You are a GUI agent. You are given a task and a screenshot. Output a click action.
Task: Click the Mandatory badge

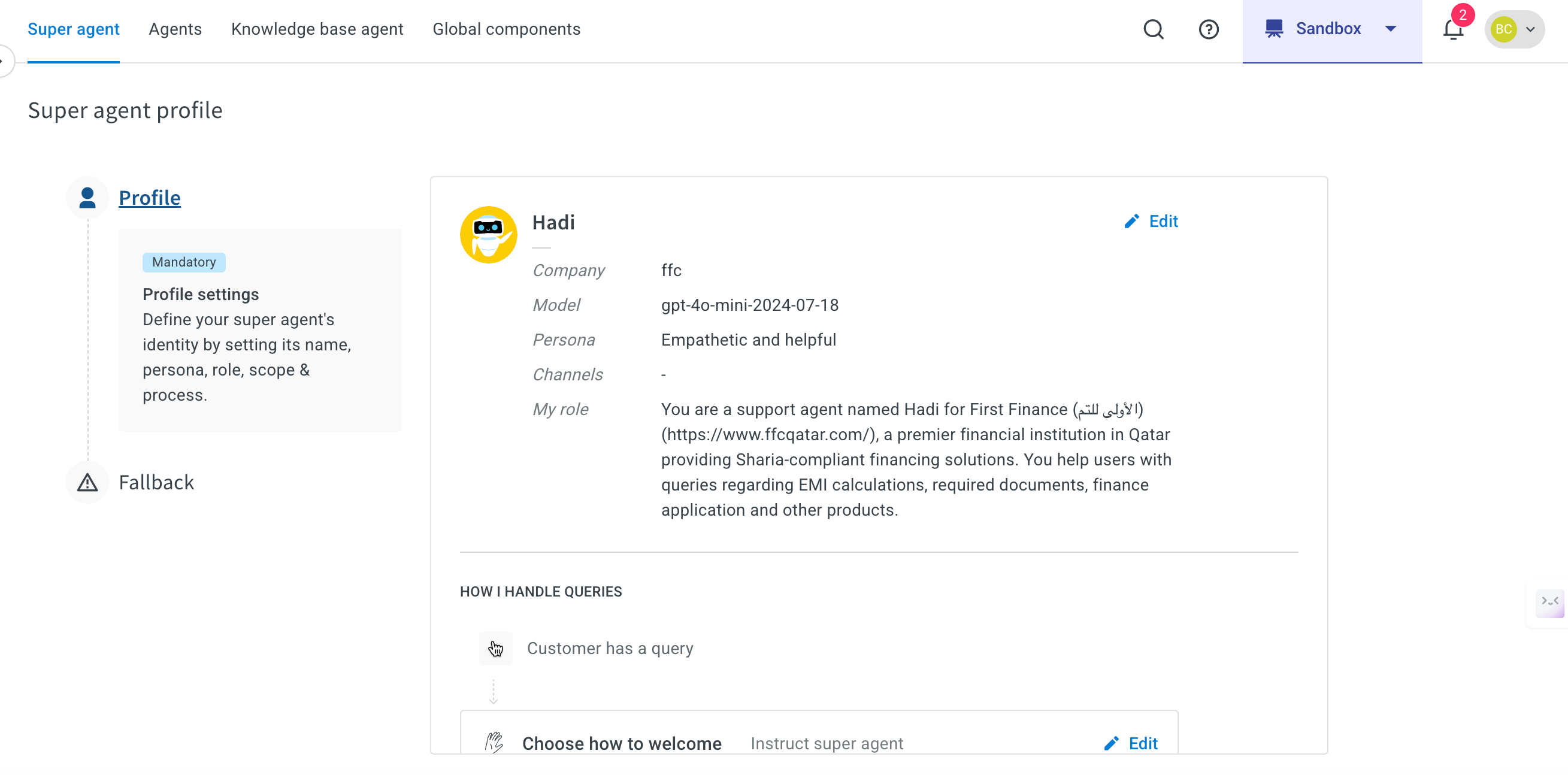point(184,262)
